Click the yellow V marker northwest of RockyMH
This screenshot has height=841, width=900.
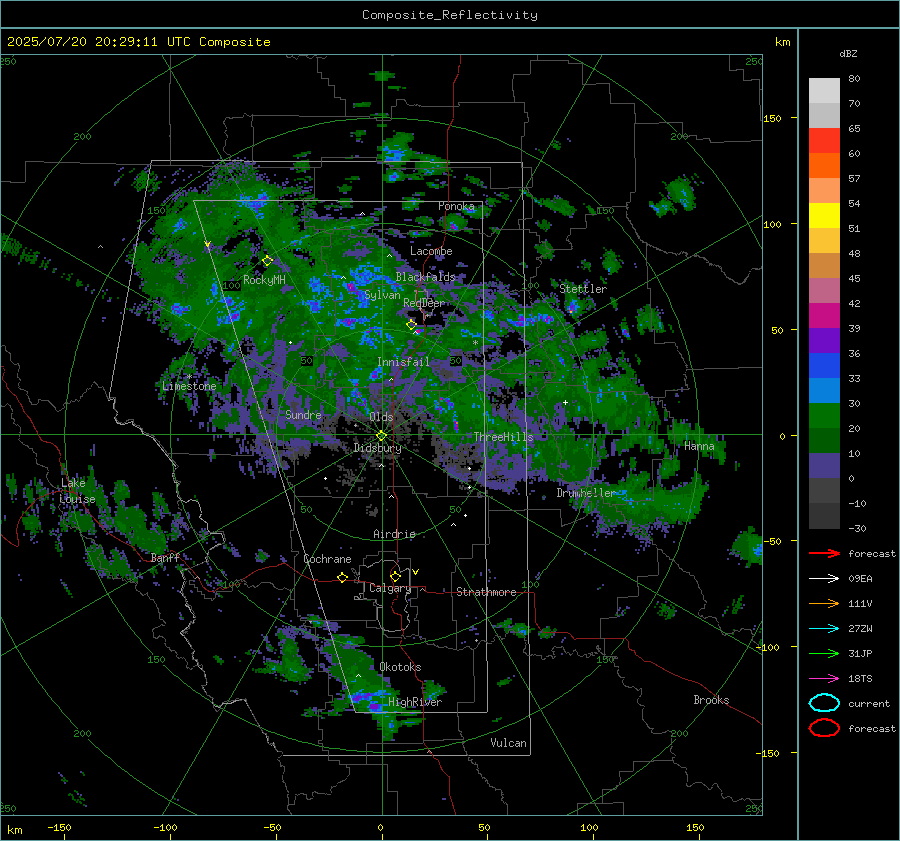[207, 245]
